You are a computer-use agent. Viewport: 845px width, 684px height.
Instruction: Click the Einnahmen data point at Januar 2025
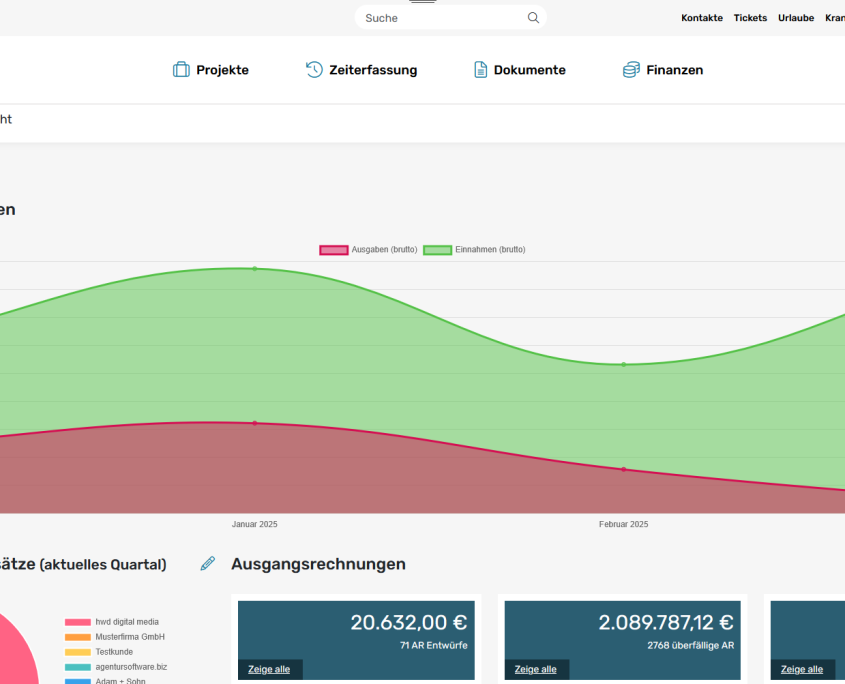[x=255, y=268]
